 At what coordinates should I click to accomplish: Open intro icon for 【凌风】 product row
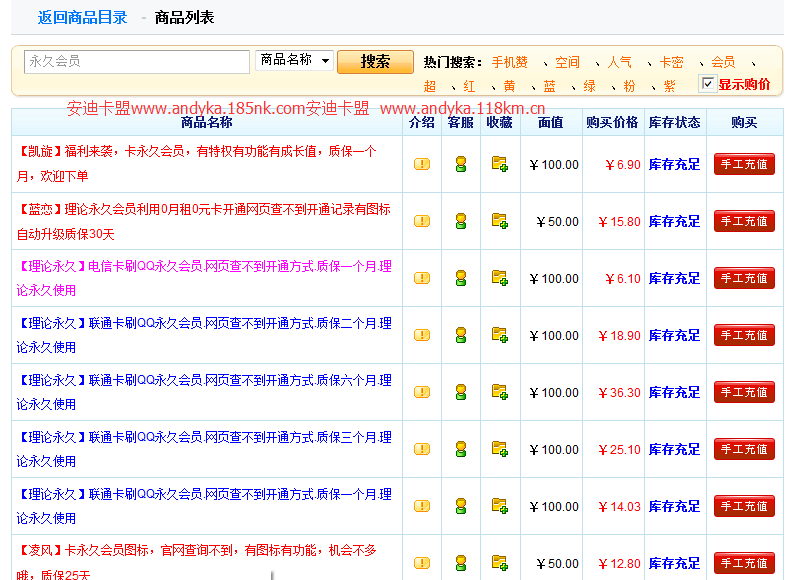pyautogui.click(x=422, y=563)
